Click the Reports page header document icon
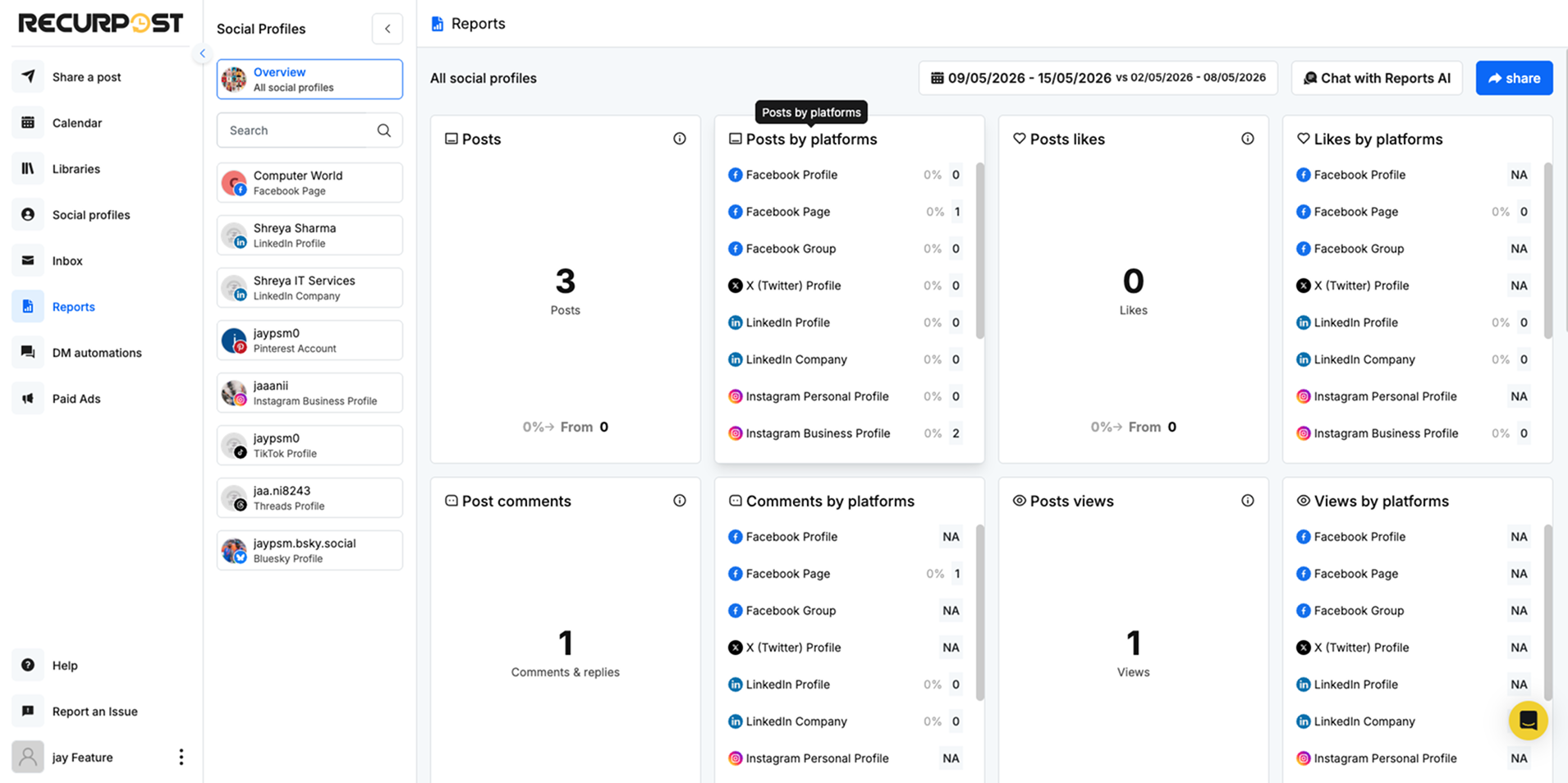This screenshot has width=1568, height=783. click(x=438, y=24)
